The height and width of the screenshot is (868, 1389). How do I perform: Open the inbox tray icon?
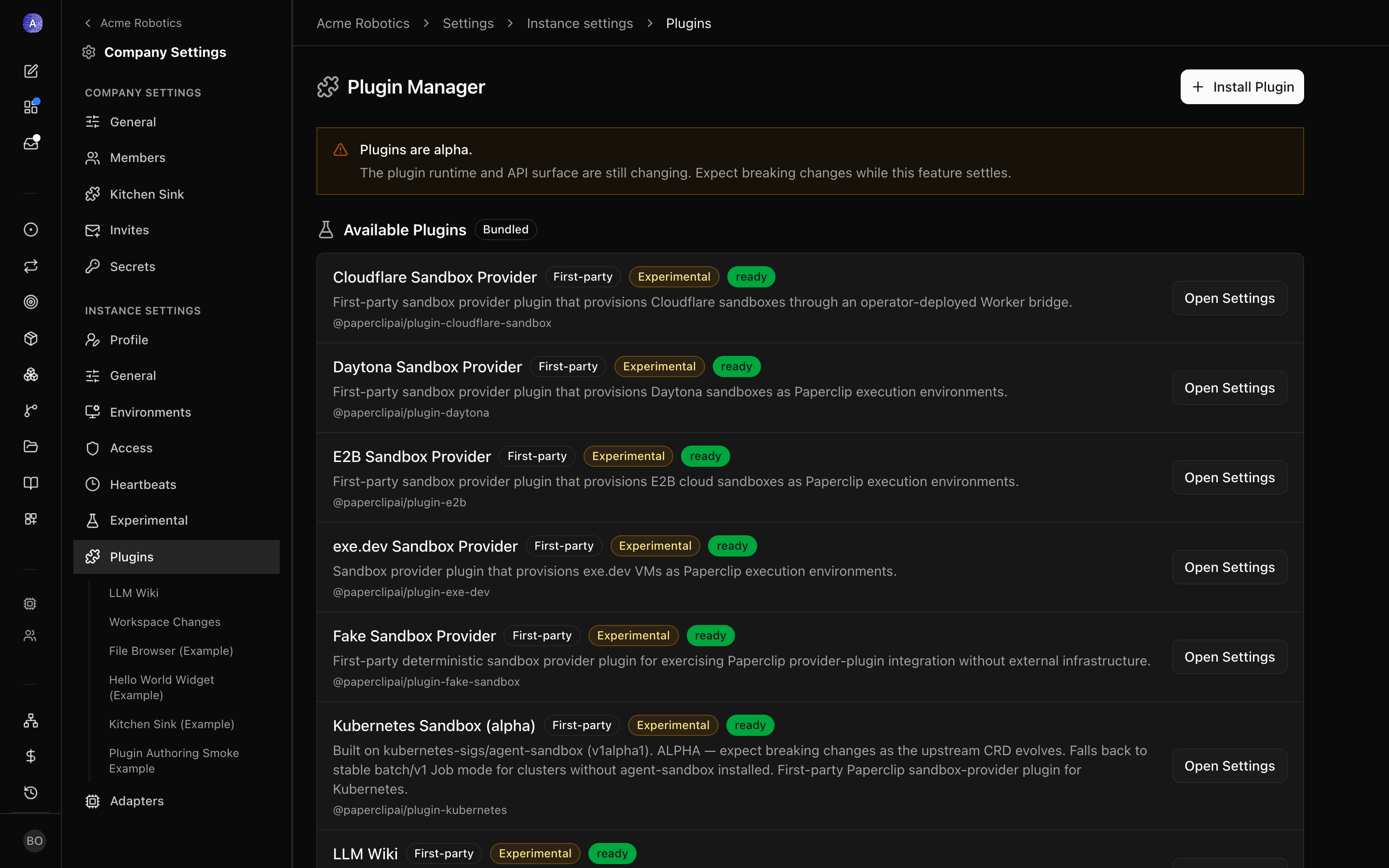point(31,142)
